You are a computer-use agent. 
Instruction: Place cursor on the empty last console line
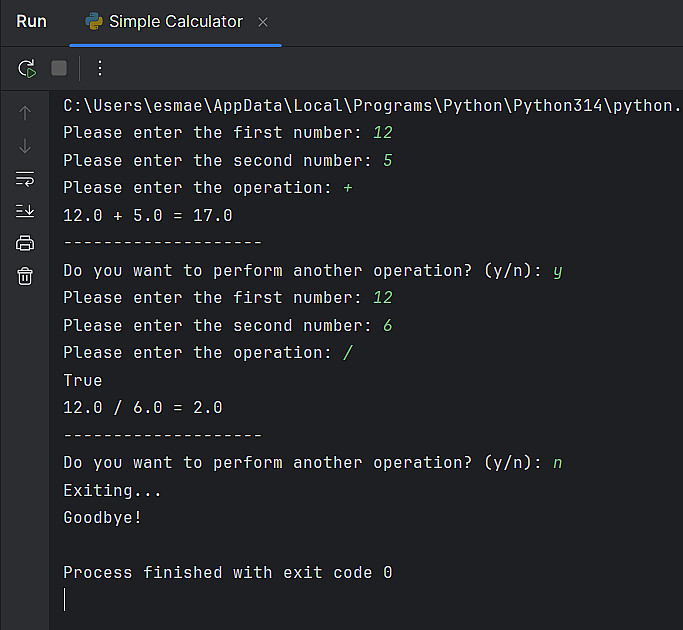(x=66, y=600)
